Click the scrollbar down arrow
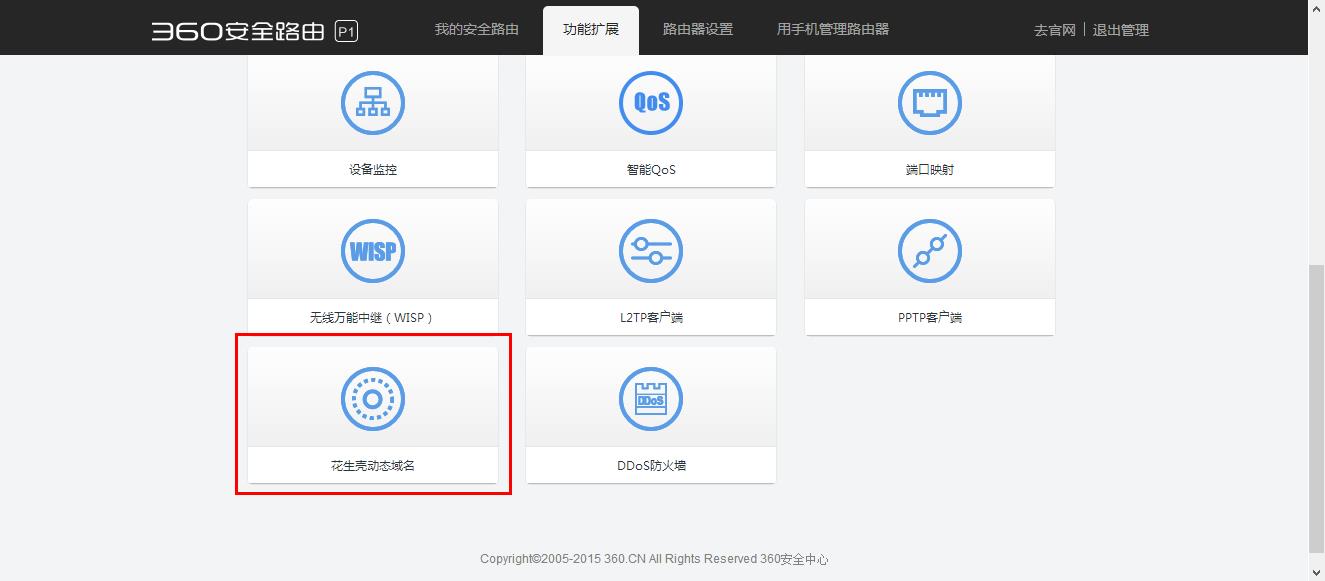1325x581 pixels. (1316, 572)
